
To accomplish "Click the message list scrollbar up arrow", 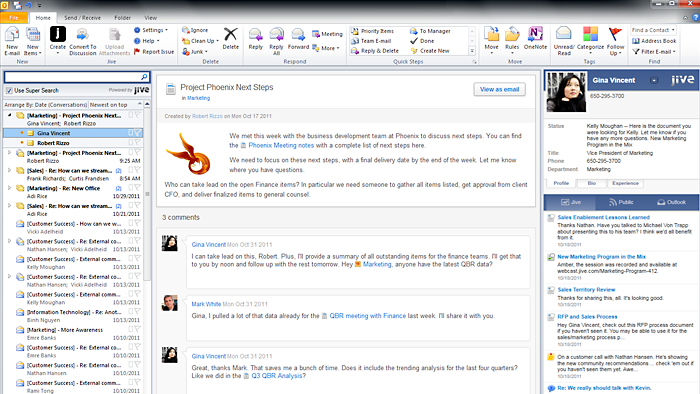I will tap(147, 104).
